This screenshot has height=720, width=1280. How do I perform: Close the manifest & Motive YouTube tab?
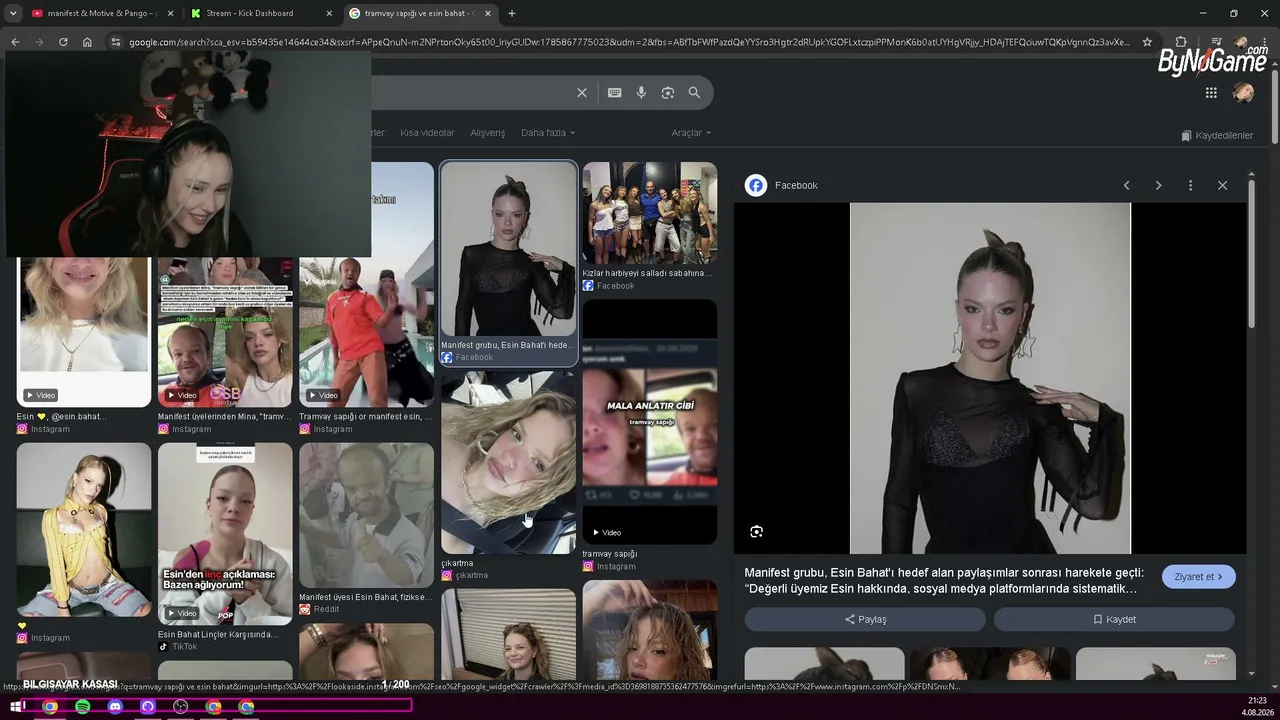tap(170, 13)
